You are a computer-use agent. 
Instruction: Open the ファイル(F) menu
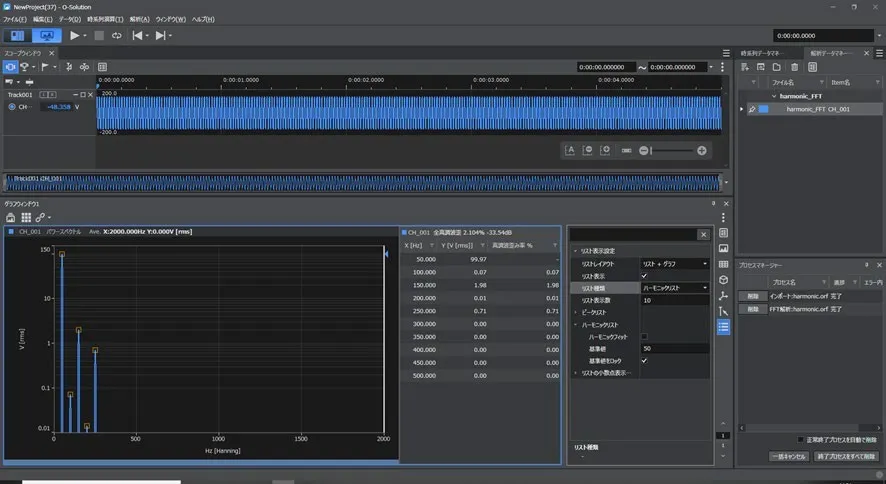tap(15, 19)
